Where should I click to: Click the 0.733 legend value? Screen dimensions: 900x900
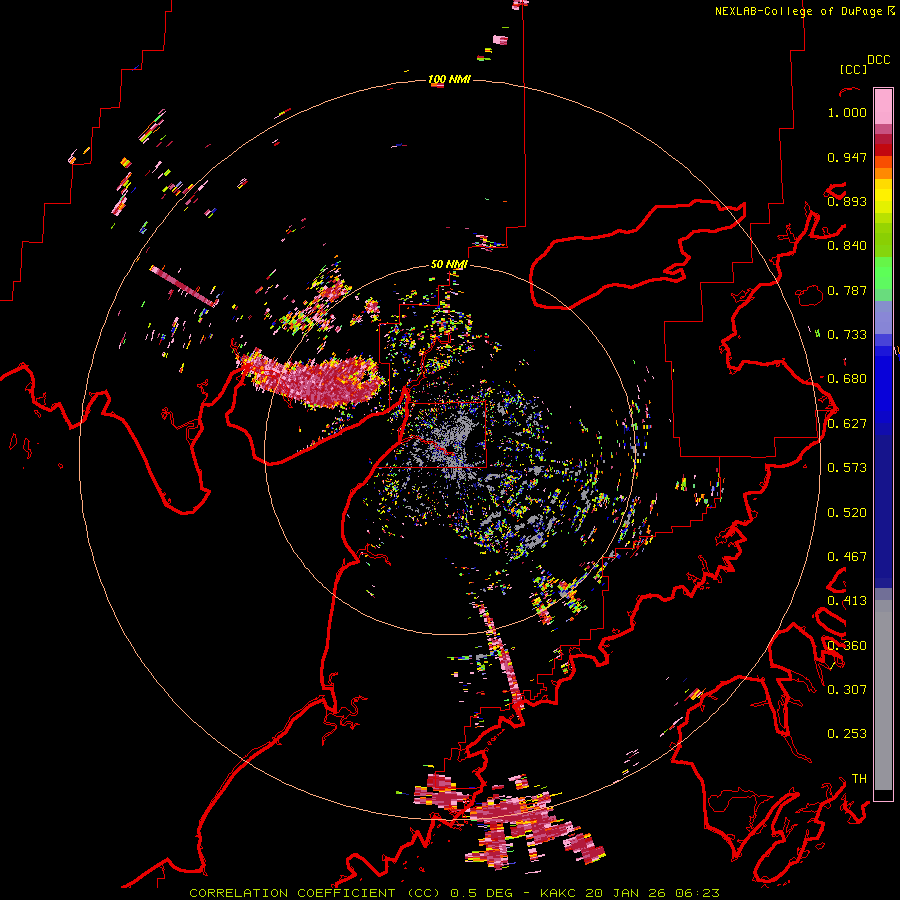tap(847, 335)
